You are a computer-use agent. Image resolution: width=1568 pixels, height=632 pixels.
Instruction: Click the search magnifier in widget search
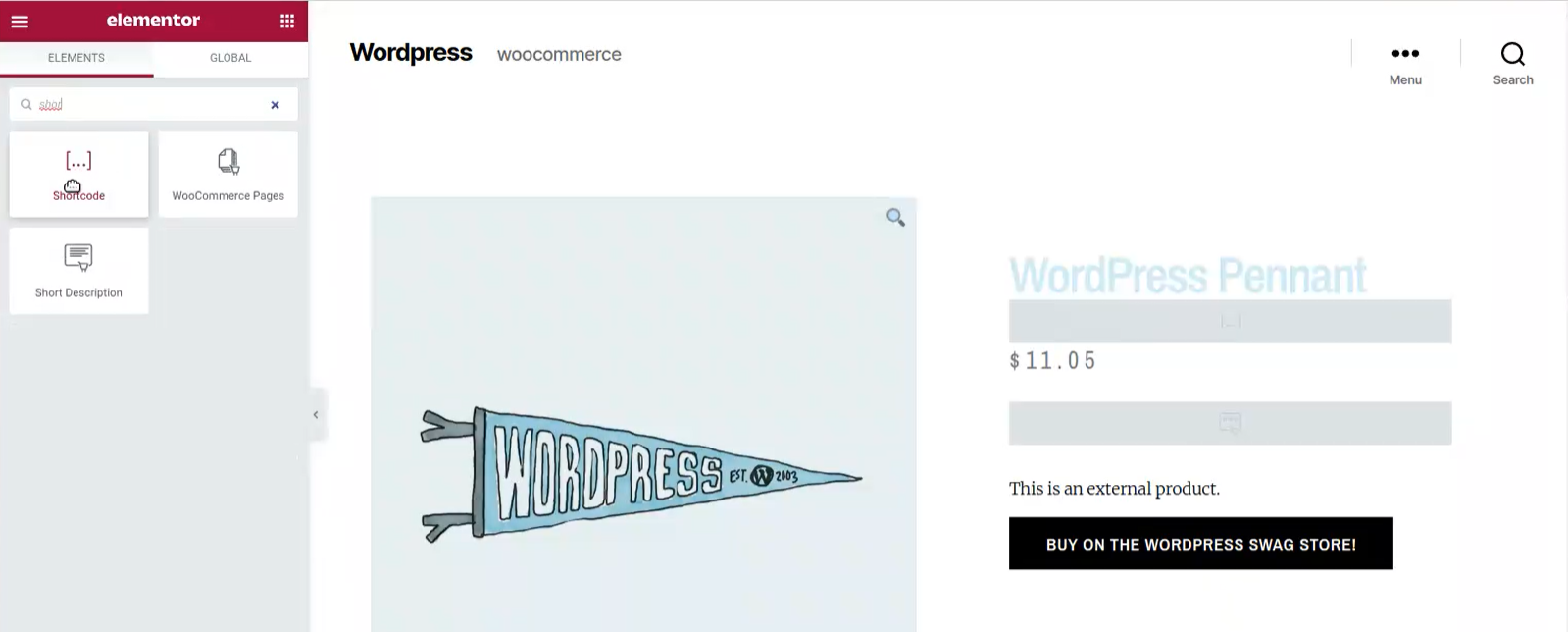[26, 104]
